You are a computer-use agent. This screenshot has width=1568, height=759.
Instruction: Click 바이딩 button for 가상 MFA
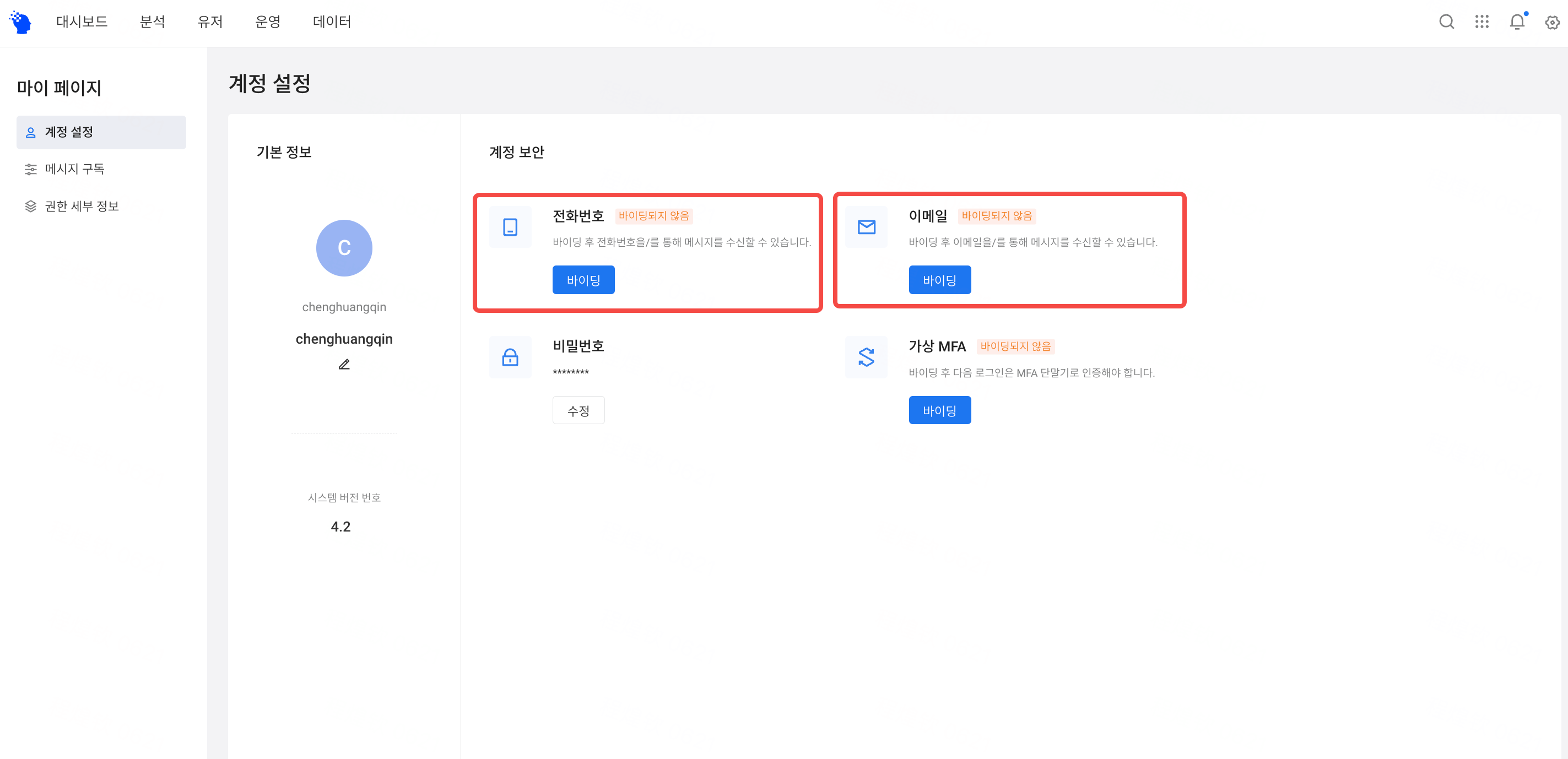point(940,410)
